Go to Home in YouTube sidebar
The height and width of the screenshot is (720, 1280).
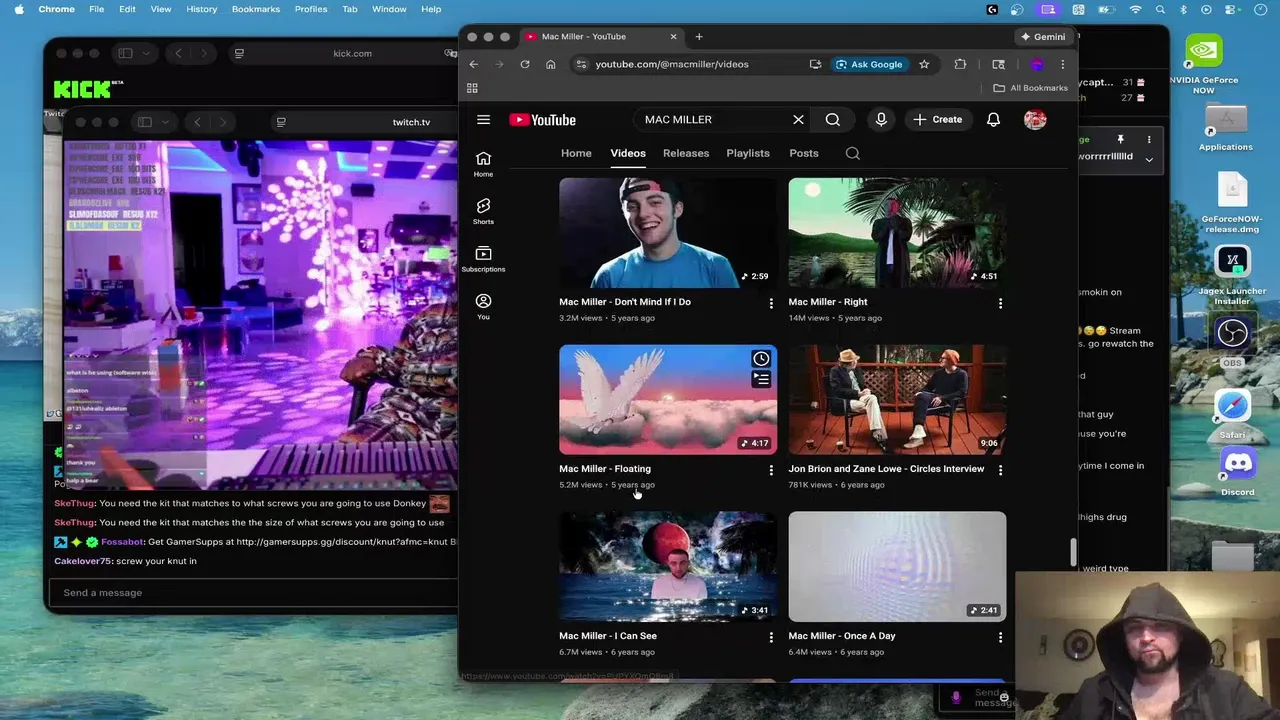[x=483, y=164]
